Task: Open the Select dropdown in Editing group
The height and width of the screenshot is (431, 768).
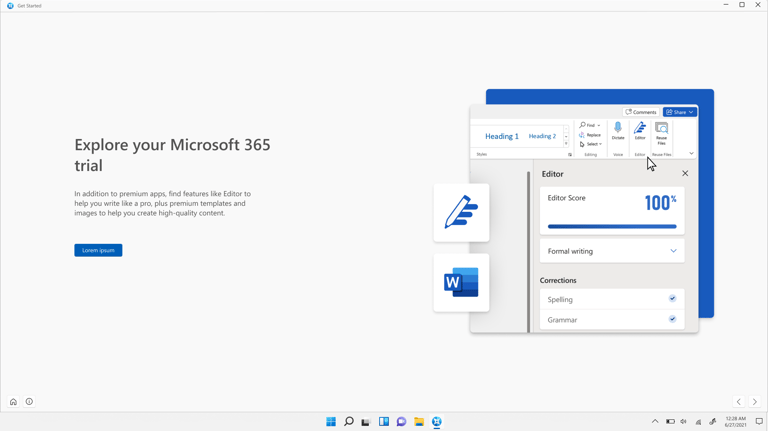Action: pyautogui.click(x=591, y=144)
